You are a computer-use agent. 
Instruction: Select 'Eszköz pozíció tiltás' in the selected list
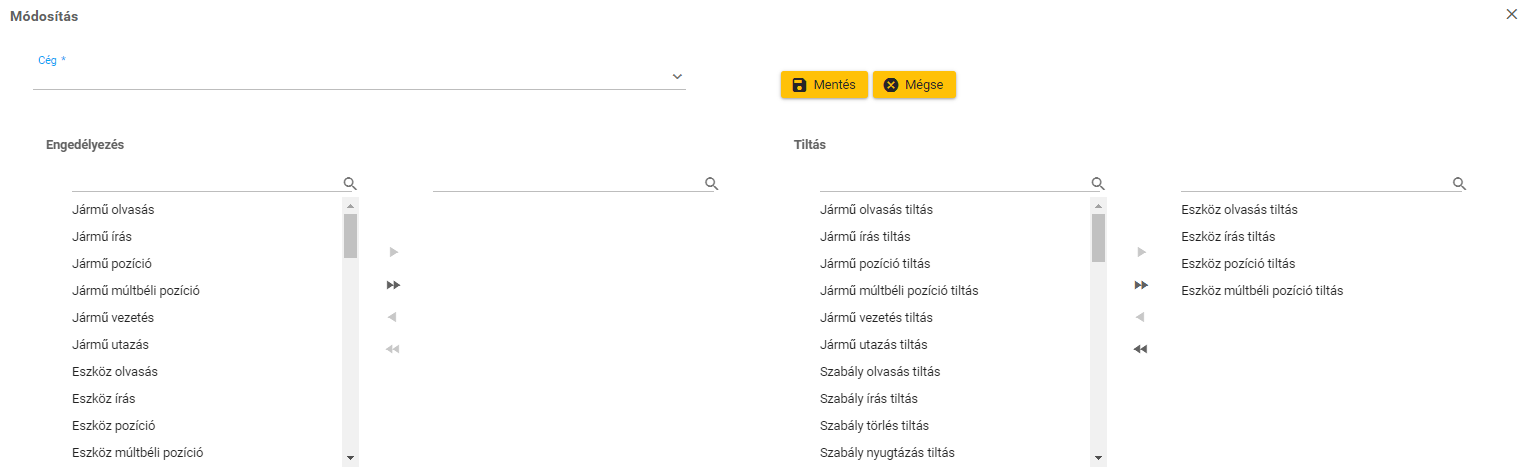tap(1238, 264)
